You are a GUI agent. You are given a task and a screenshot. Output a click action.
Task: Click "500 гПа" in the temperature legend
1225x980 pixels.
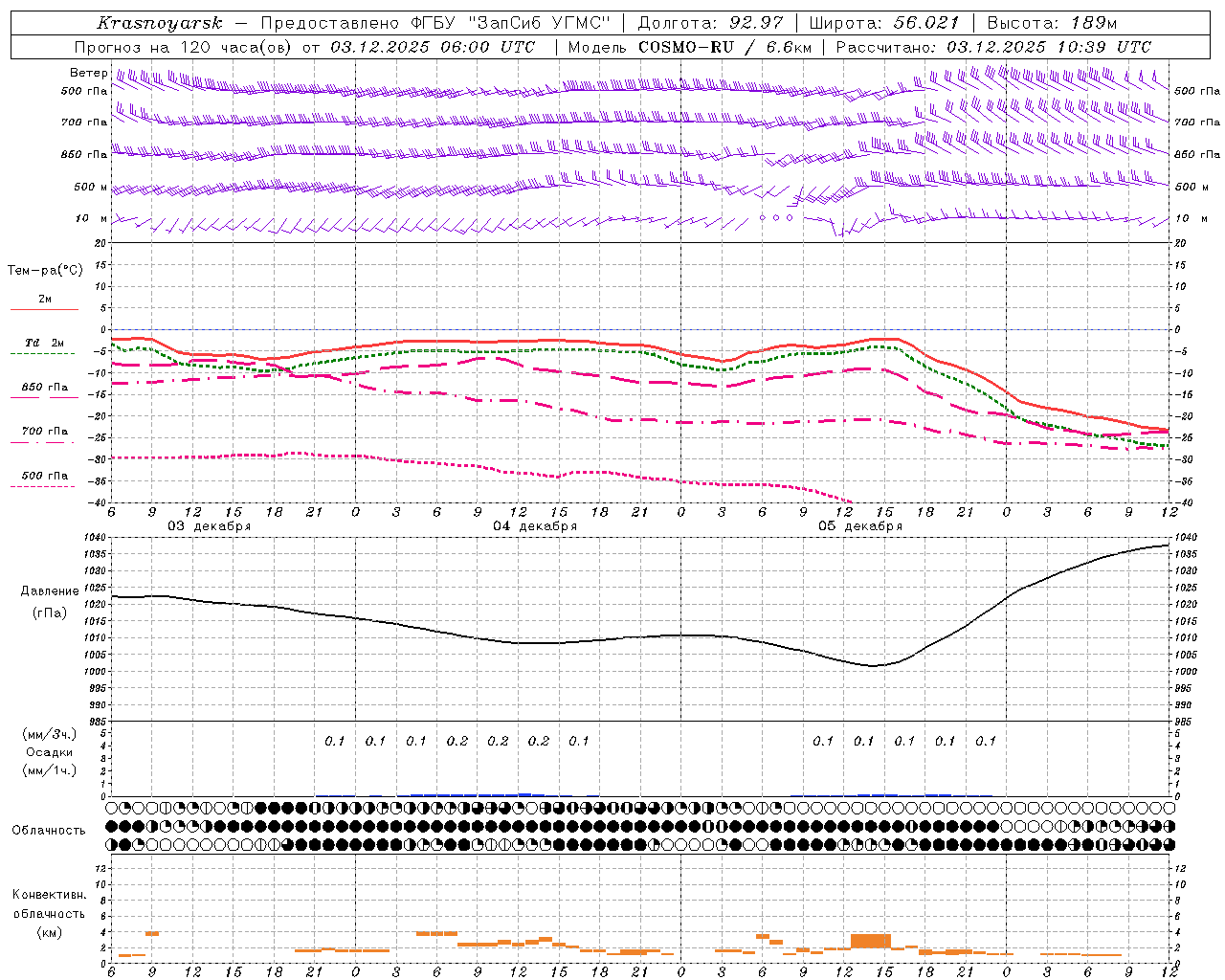pos(45,476)
